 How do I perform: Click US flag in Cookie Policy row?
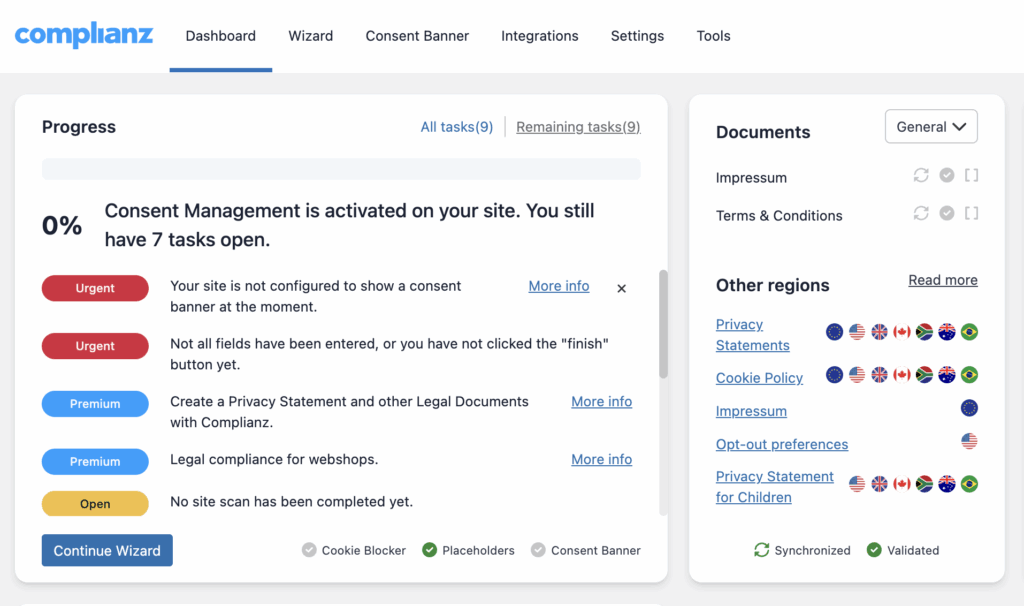(x=857, y=375)
